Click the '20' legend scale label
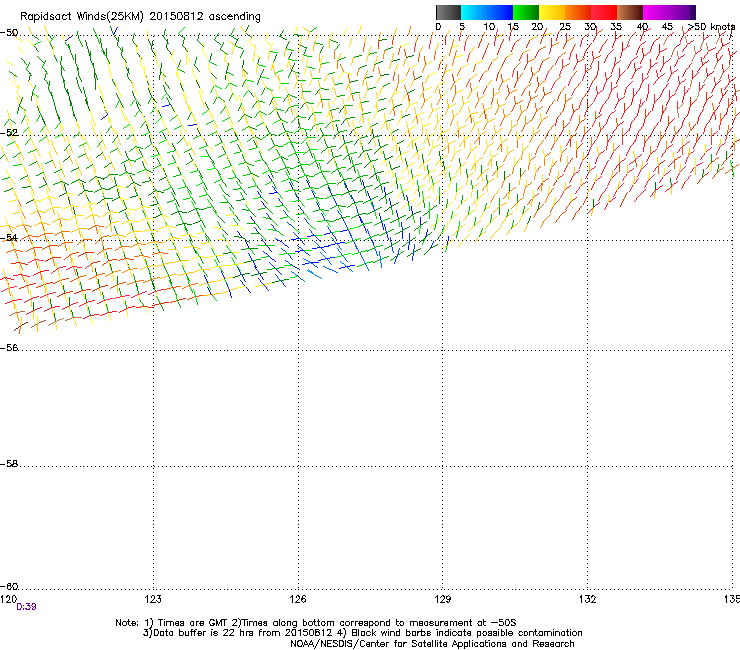Screen dimensions: 740x650 [537, 27]
